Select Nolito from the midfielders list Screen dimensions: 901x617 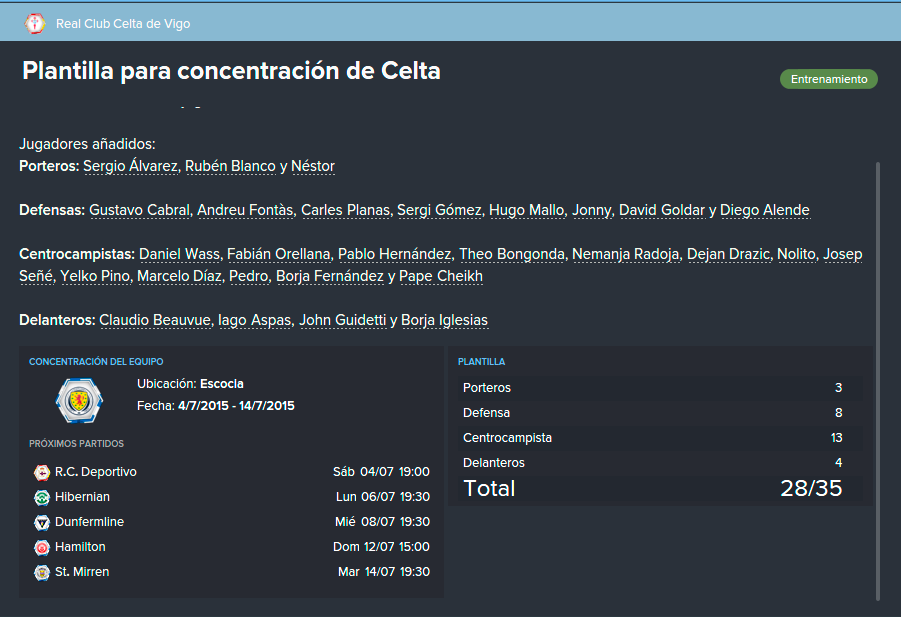(x=796, y=254)
